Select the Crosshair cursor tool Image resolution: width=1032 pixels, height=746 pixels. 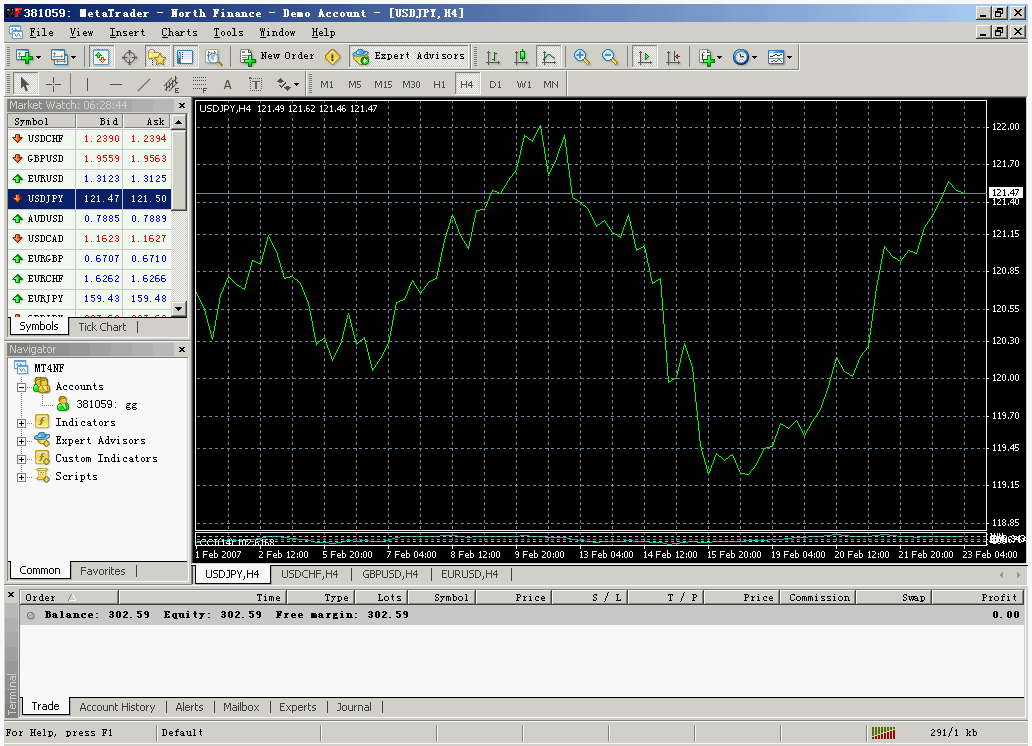pyautogui.click(x=54, y=84)
